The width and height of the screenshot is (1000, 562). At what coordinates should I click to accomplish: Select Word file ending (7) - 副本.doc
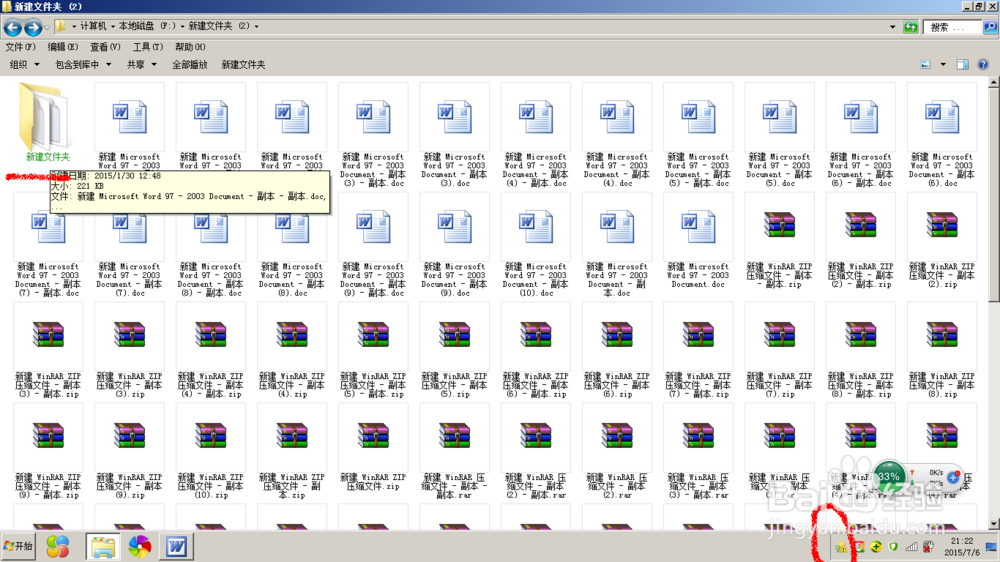48,246
